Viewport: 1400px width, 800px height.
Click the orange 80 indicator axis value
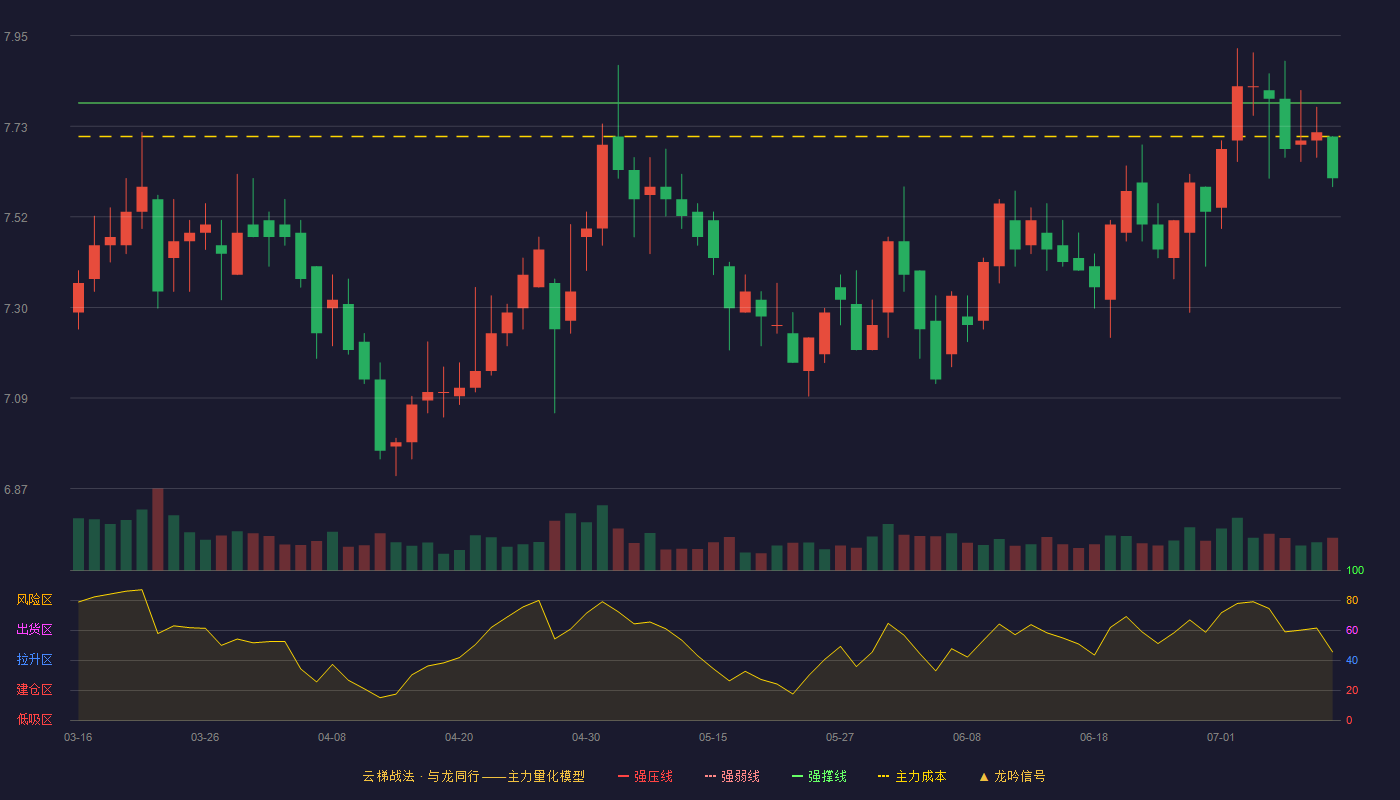pos(1352,600)
